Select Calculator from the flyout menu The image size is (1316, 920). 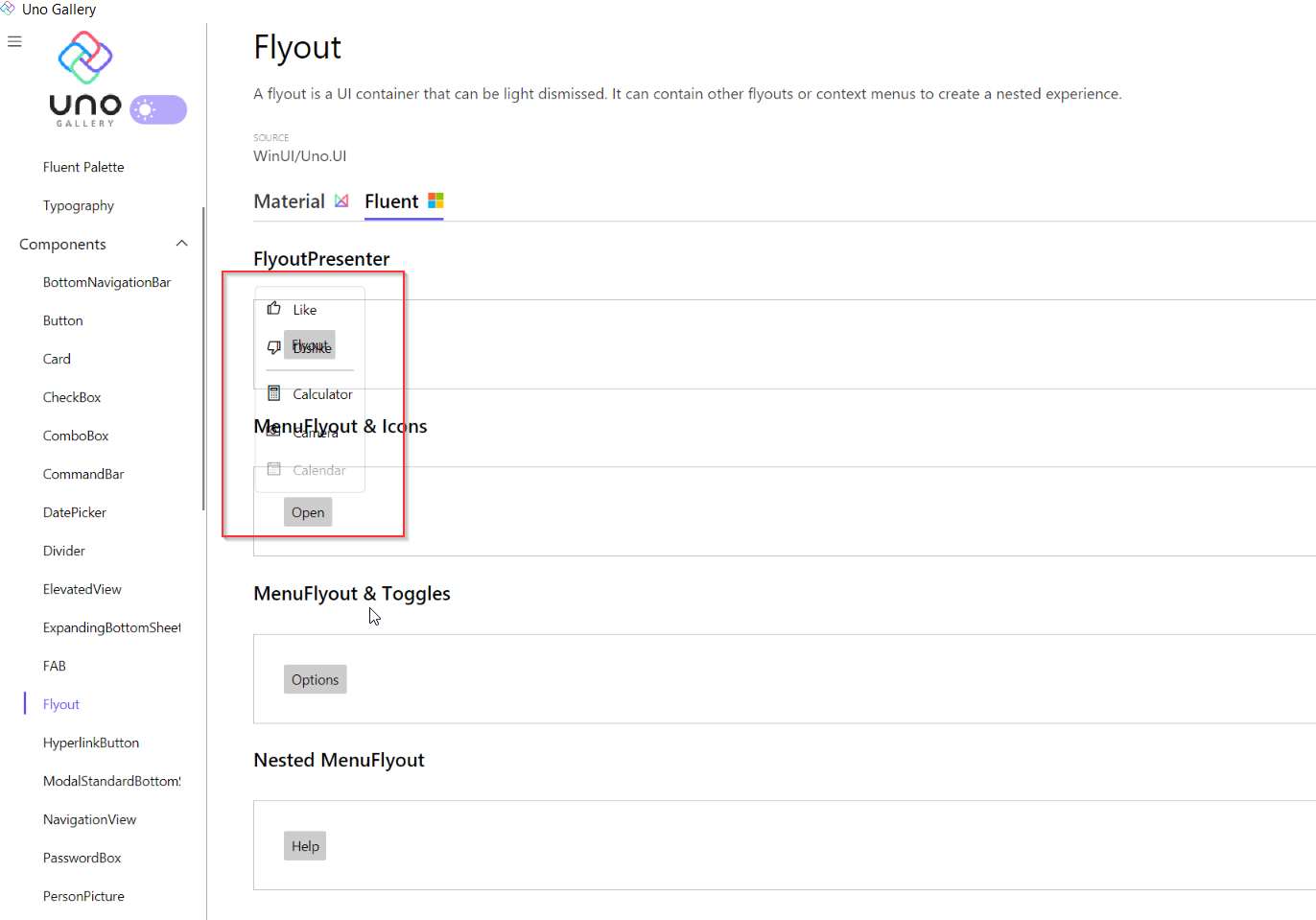[x=322, y=394]
